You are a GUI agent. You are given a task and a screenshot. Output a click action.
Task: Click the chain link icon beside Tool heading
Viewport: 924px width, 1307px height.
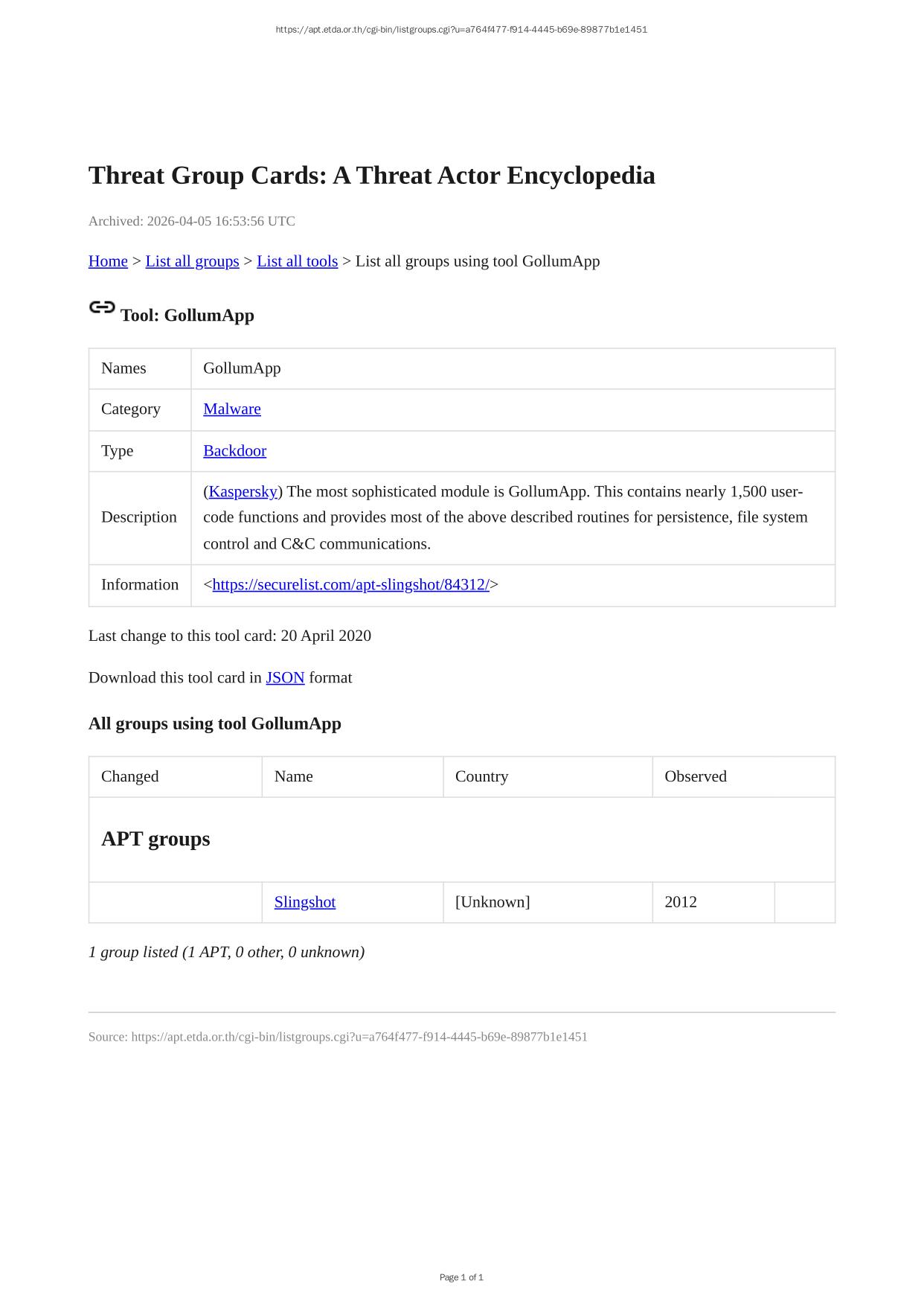click(x=102, y=307)
